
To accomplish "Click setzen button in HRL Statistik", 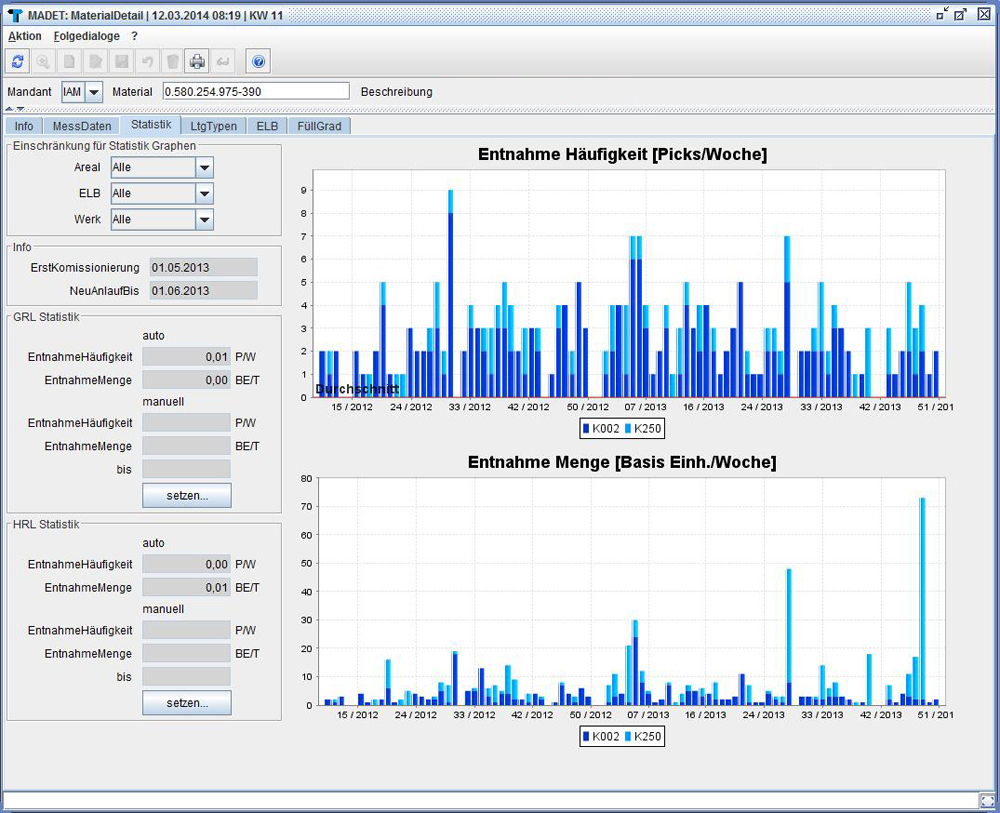I will tap(187, 703).
